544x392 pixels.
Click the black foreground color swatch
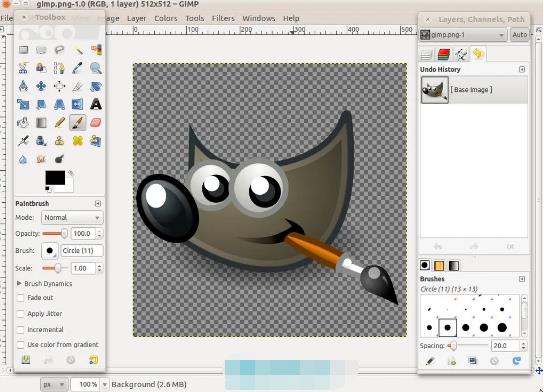[x=55, y=178]
